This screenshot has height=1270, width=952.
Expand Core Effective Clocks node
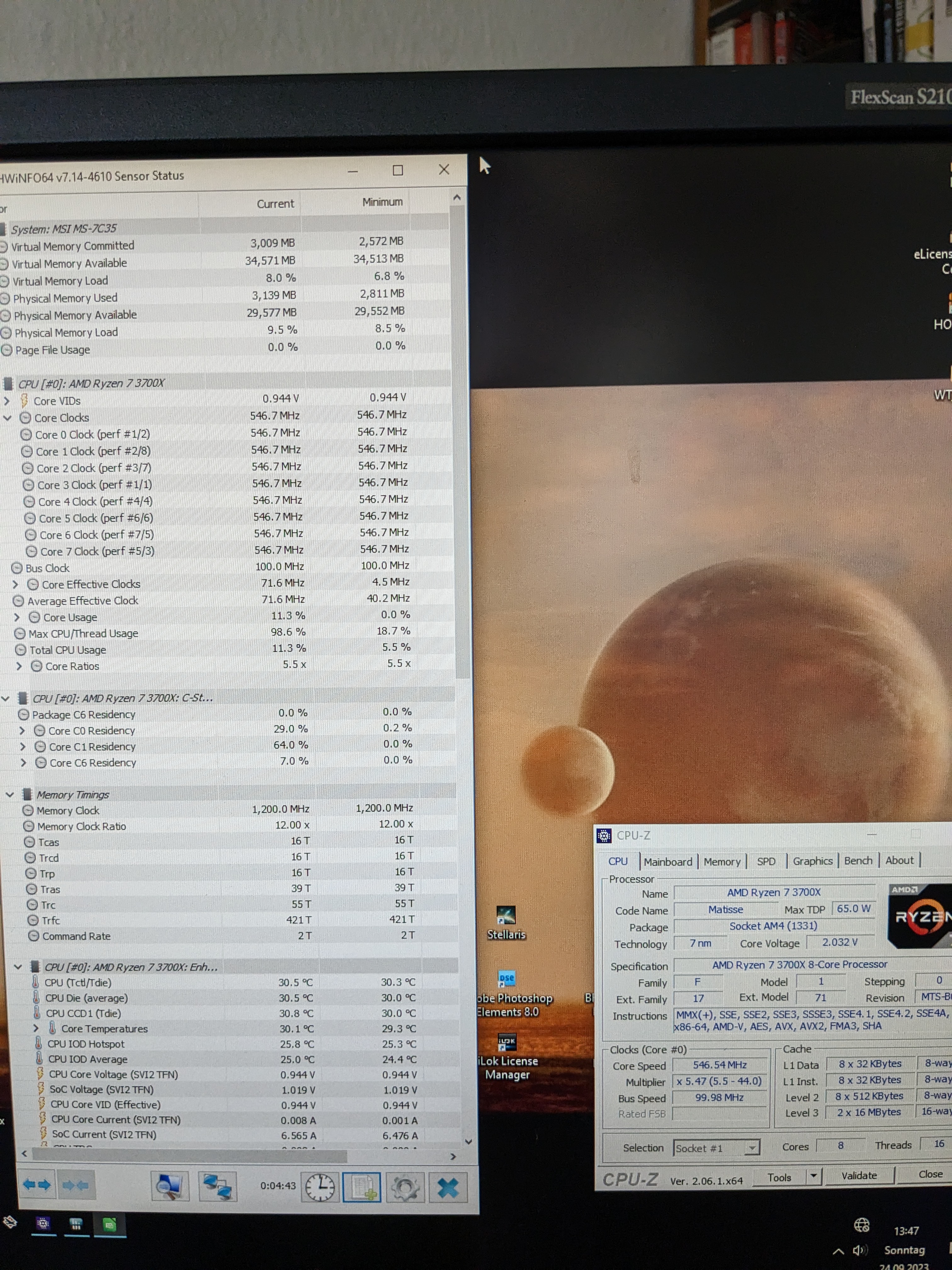(15, 585)
